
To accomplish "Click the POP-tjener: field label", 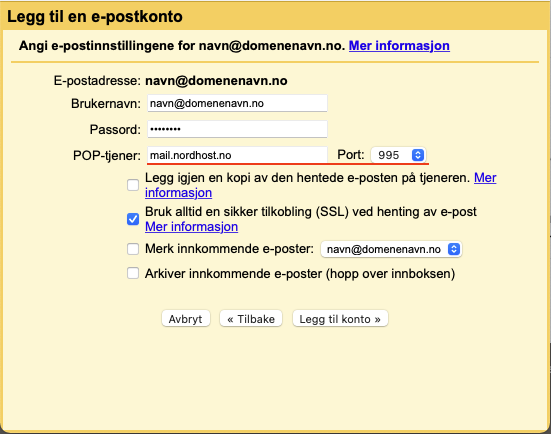I will pyautogui.click(x=107, y=155).
